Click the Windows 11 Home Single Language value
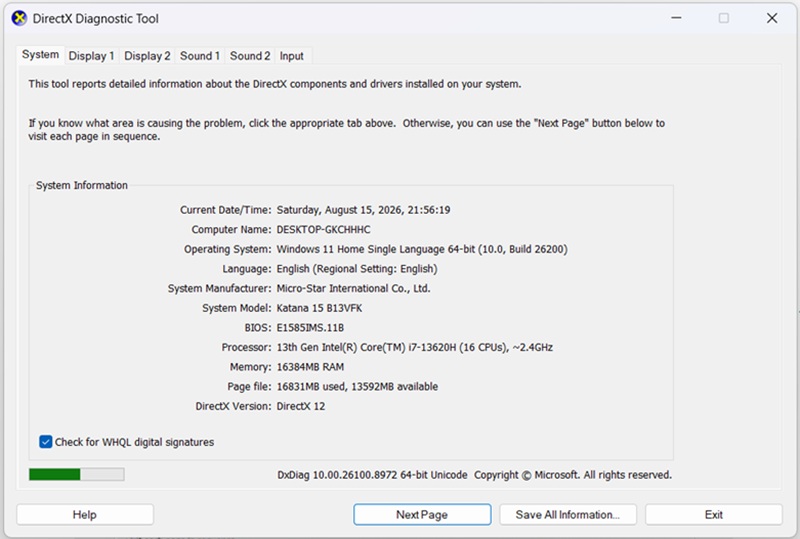 click(422, 249)
